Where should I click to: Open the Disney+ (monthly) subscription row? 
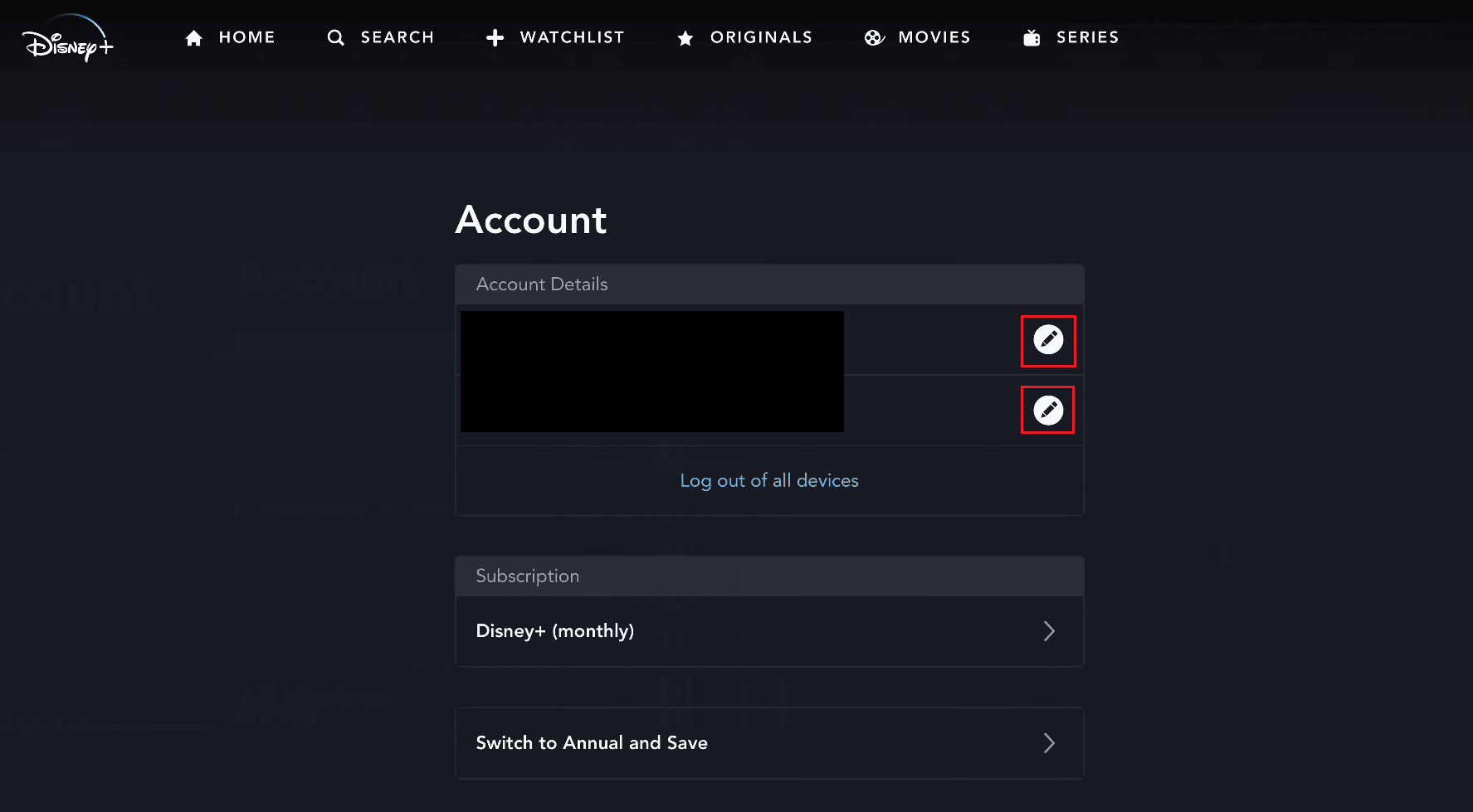(x=769, y=631)
